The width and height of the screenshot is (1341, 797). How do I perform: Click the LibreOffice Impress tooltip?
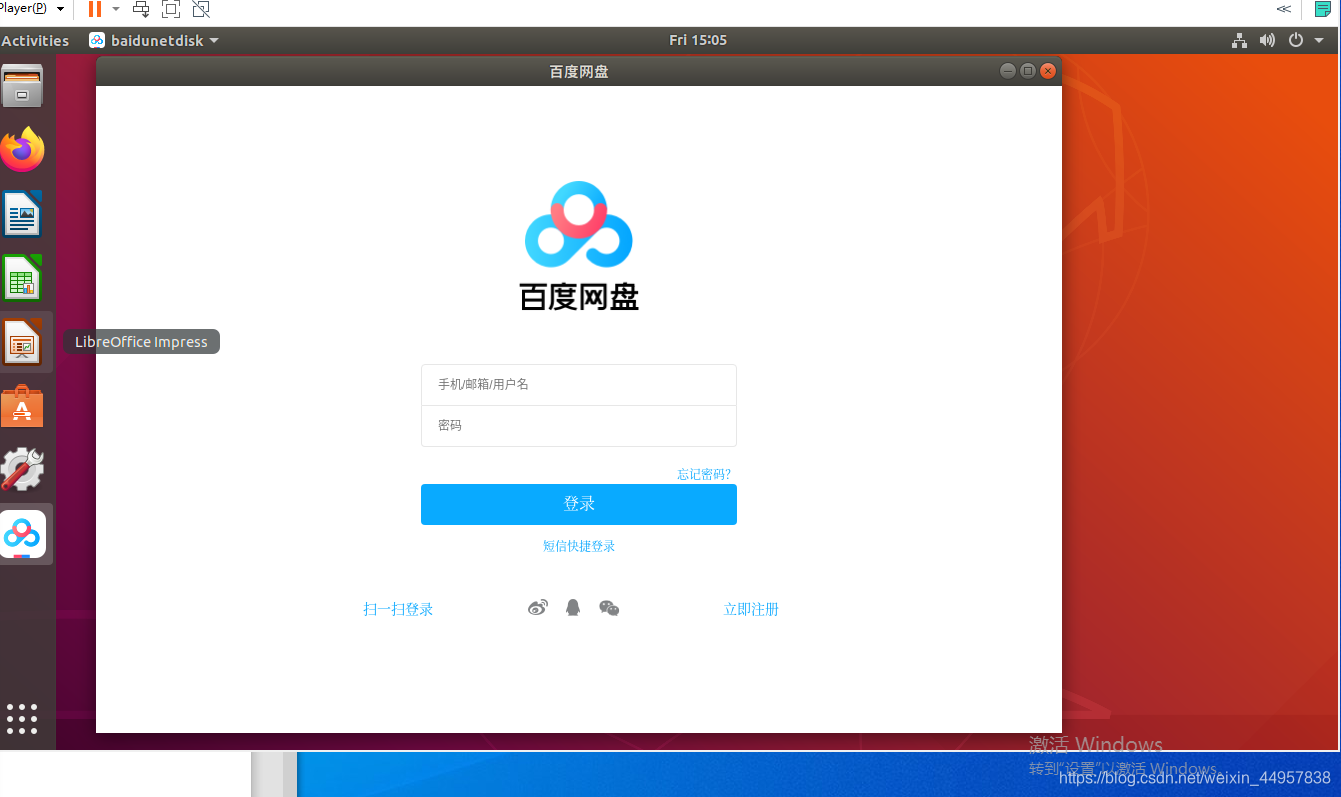coord(142,342)
